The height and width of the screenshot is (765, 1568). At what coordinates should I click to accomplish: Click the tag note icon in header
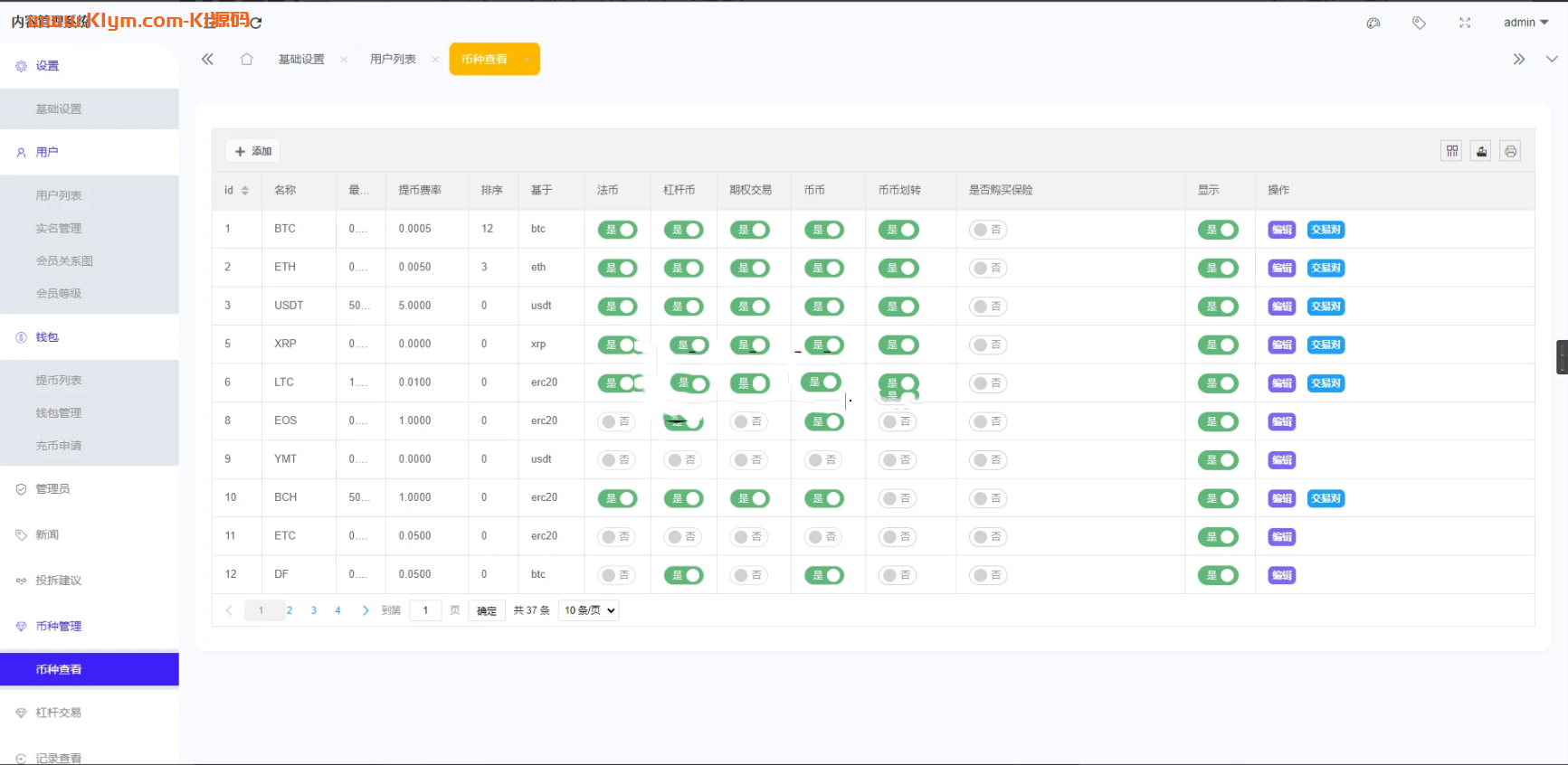(1419, 24)
